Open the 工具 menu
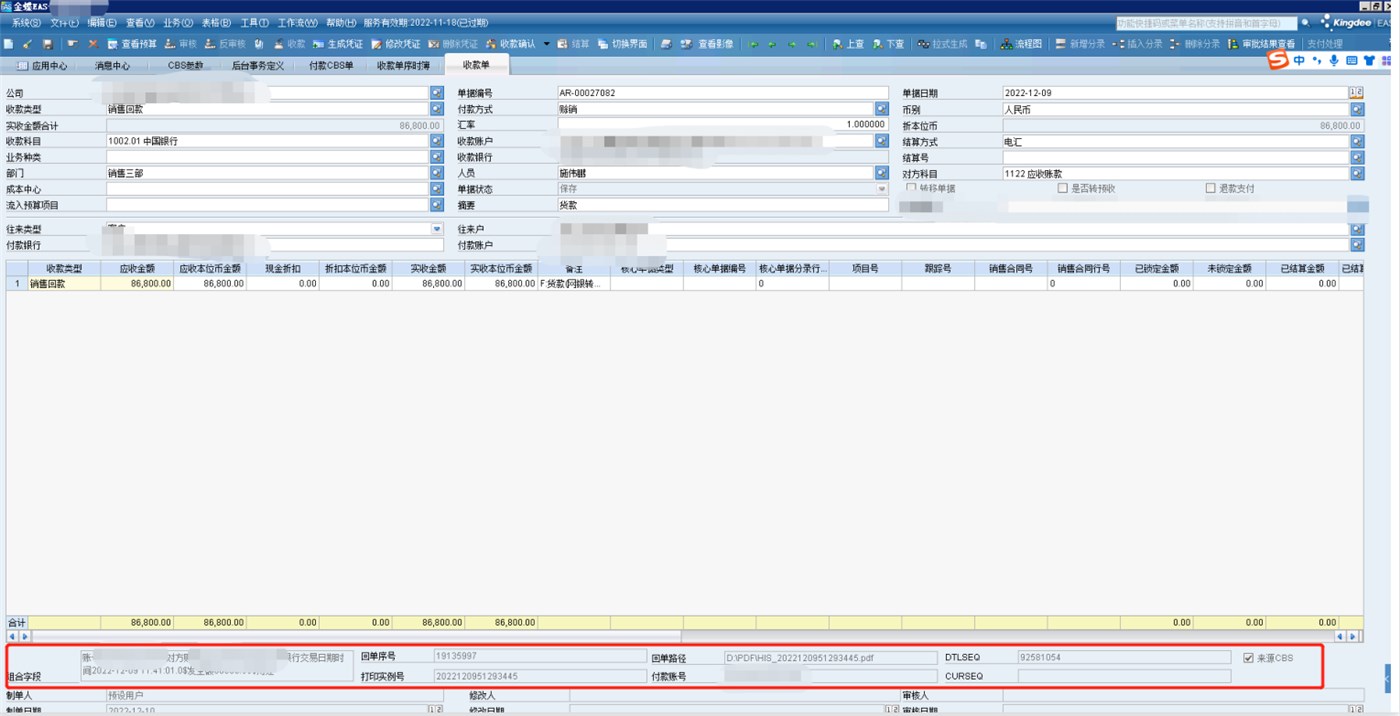The height and width of the screenshot is (716, 1400). point(254,22)
